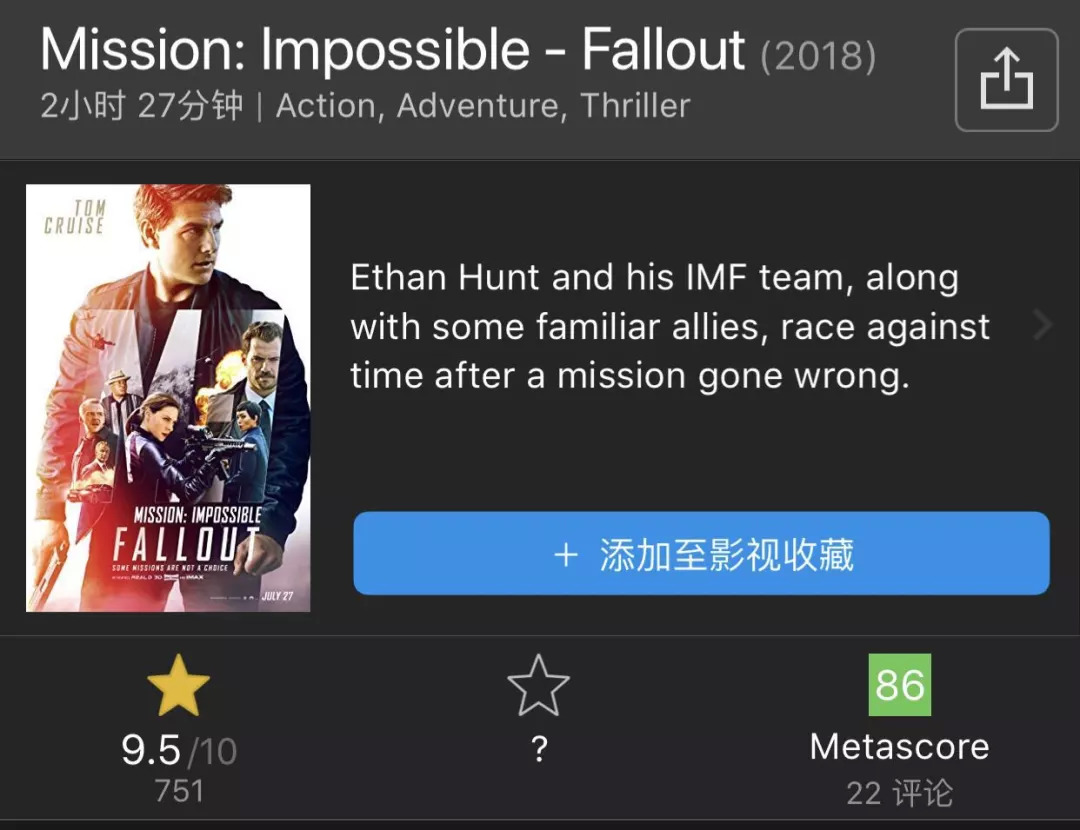Select the Thriller genre
This screenshot has height=830, width=1080.
pos(635,106)
